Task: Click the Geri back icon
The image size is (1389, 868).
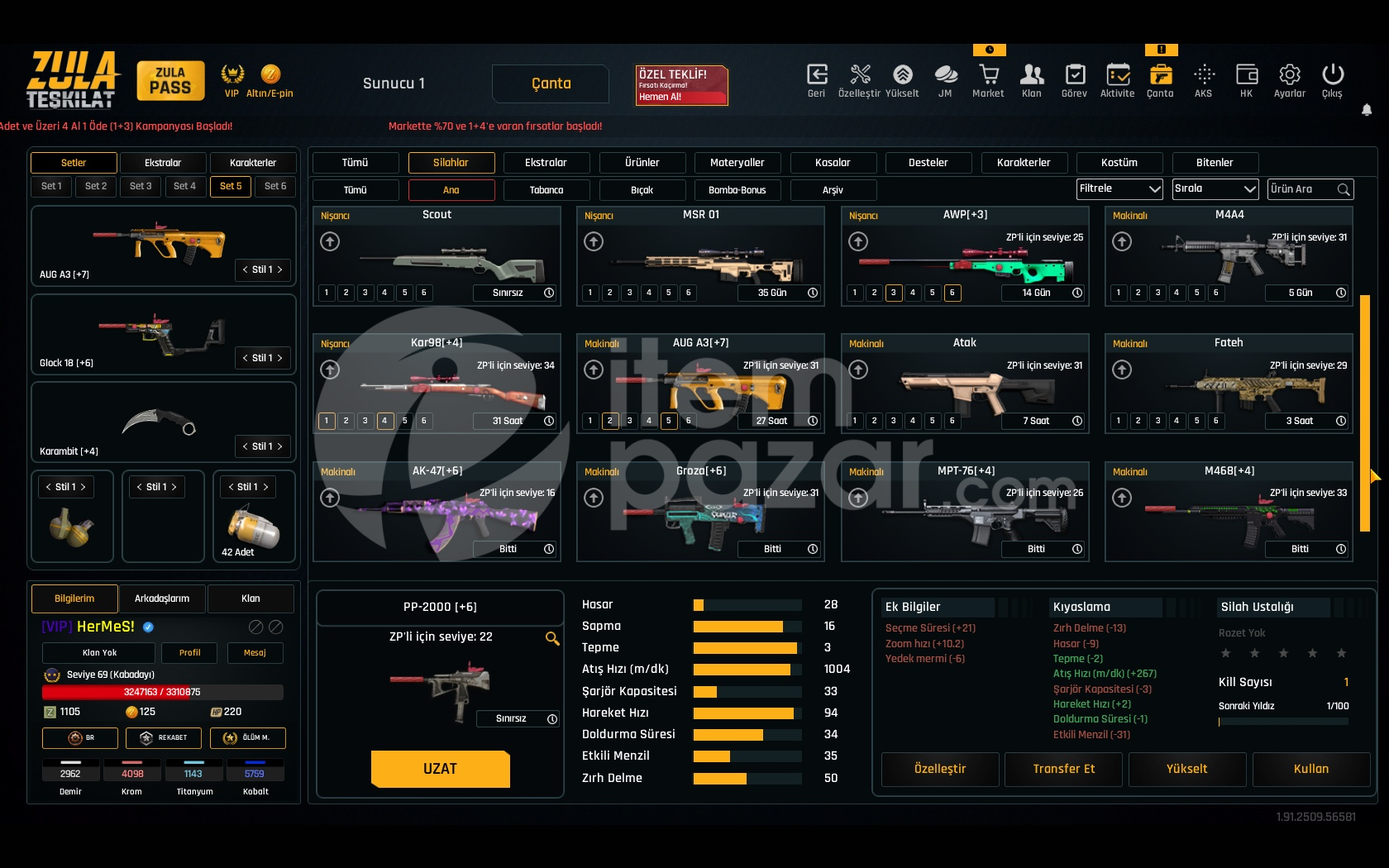Action: coord(817,74)
